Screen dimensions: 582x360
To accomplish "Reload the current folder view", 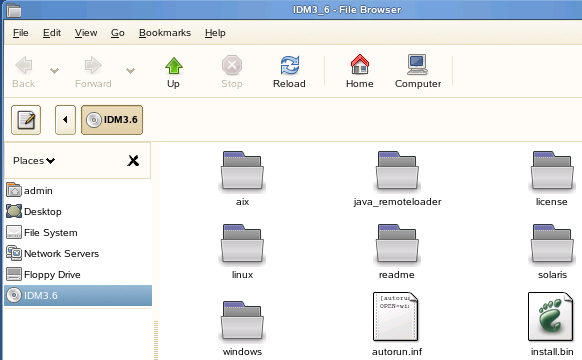I will (x=289, y=72).
